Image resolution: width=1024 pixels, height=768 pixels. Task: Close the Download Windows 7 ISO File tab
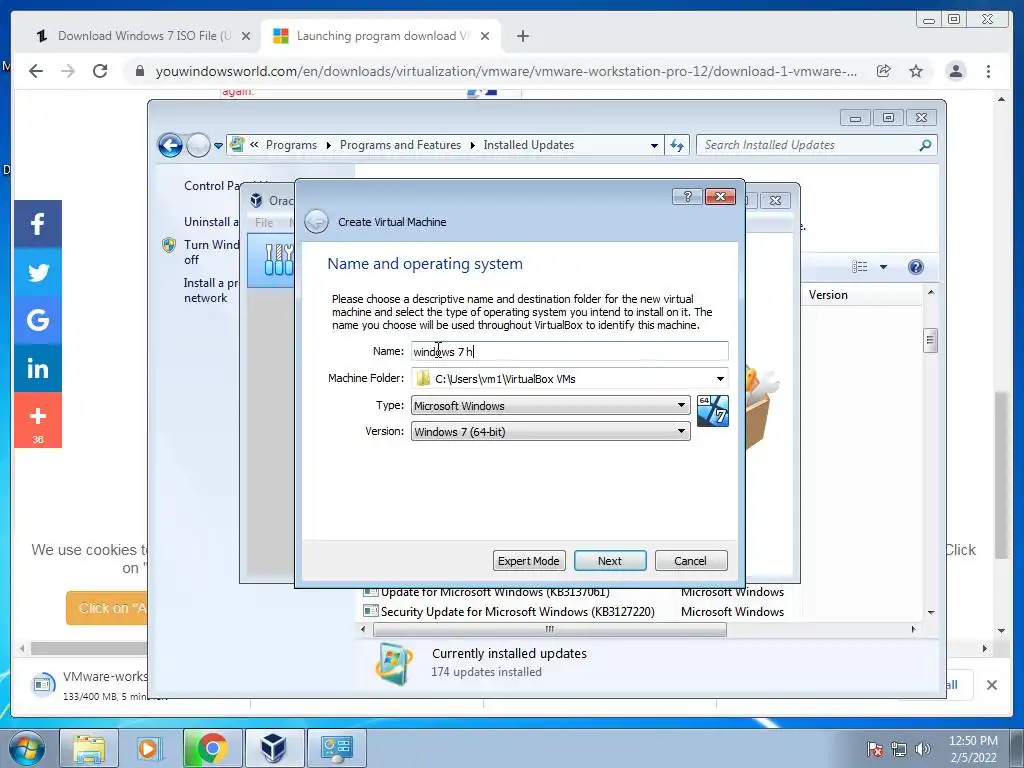point(246,36)
